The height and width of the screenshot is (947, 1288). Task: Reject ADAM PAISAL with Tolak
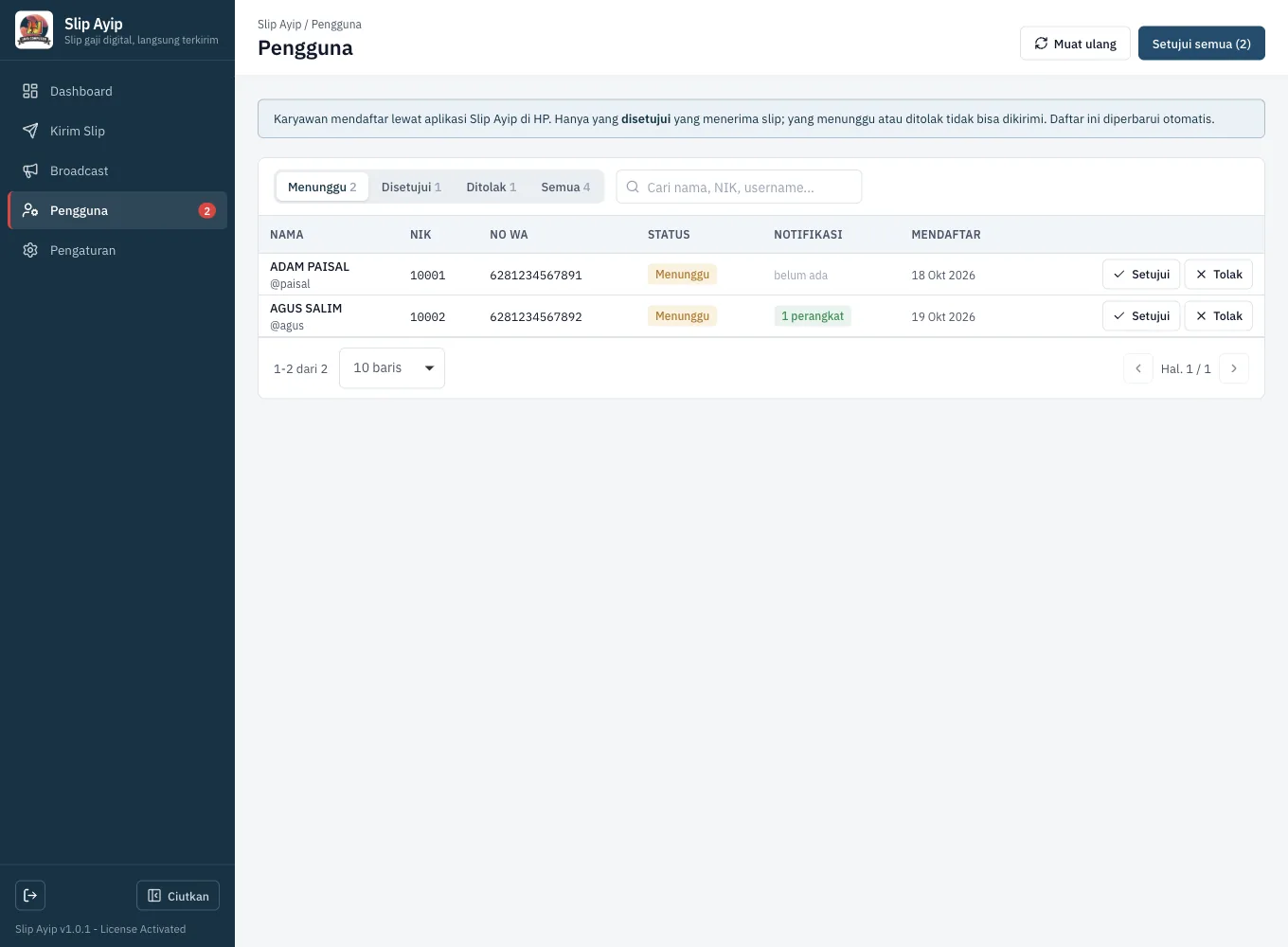coord(1219,274)
